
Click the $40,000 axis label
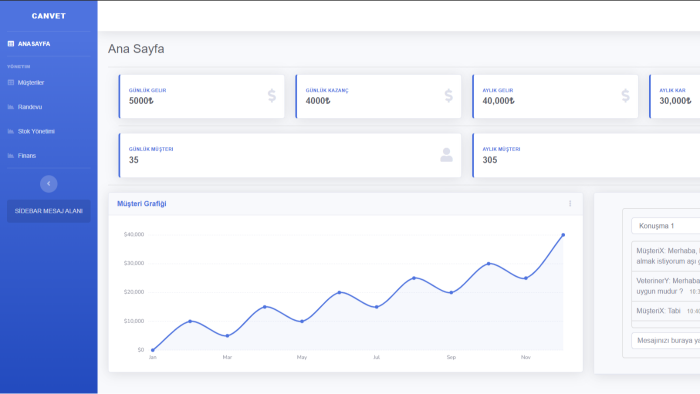tap(134, 234)
